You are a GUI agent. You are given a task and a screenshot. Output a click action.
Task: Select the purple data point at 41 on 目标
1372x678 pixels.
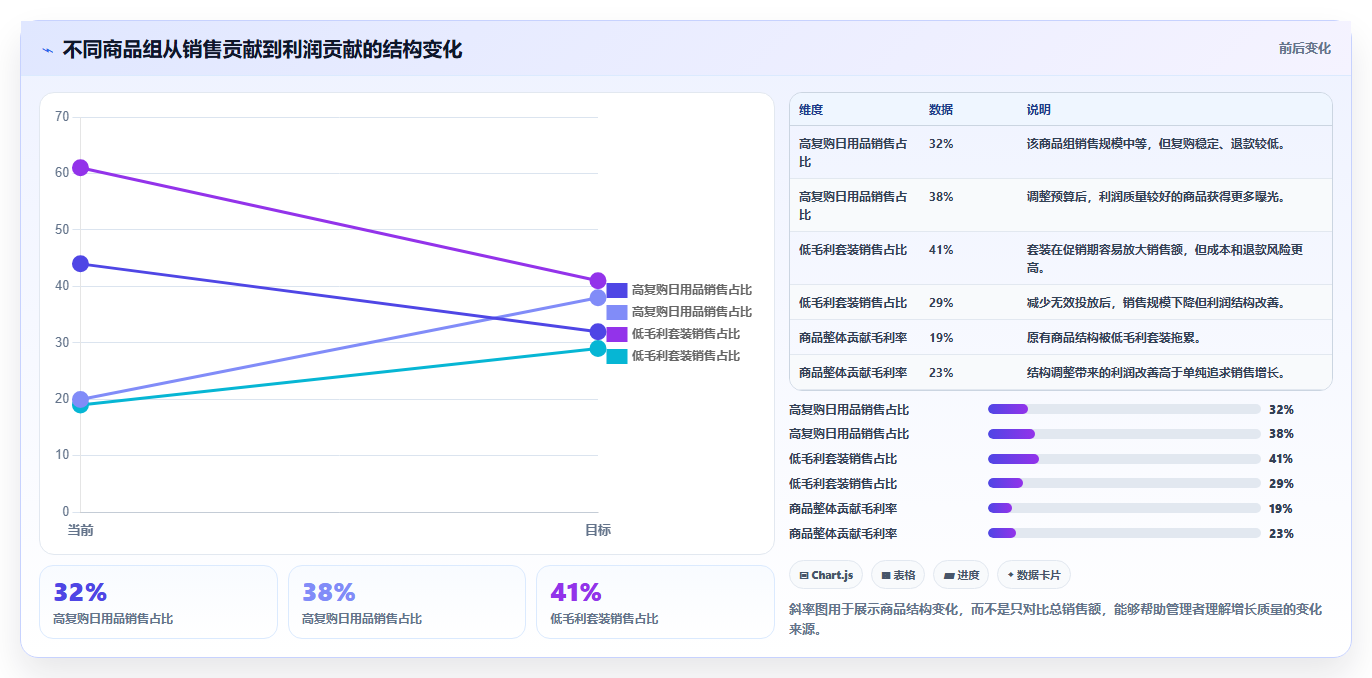tap(598, 280)
